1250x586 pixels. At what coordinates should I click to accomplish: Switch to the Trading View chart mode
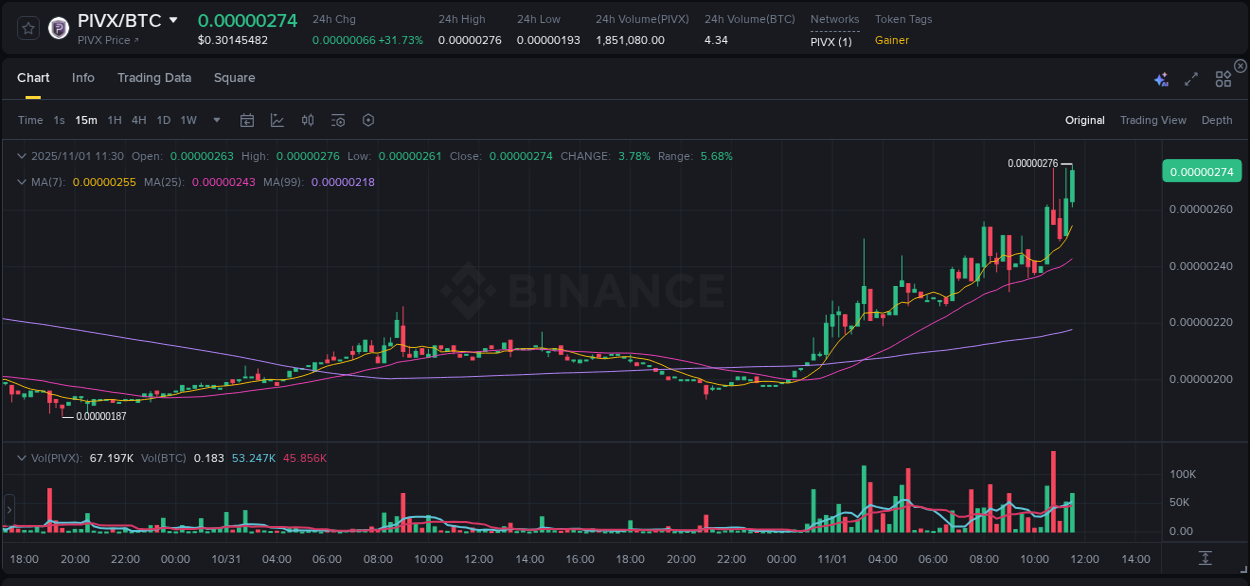click(x=1152, y=120)
